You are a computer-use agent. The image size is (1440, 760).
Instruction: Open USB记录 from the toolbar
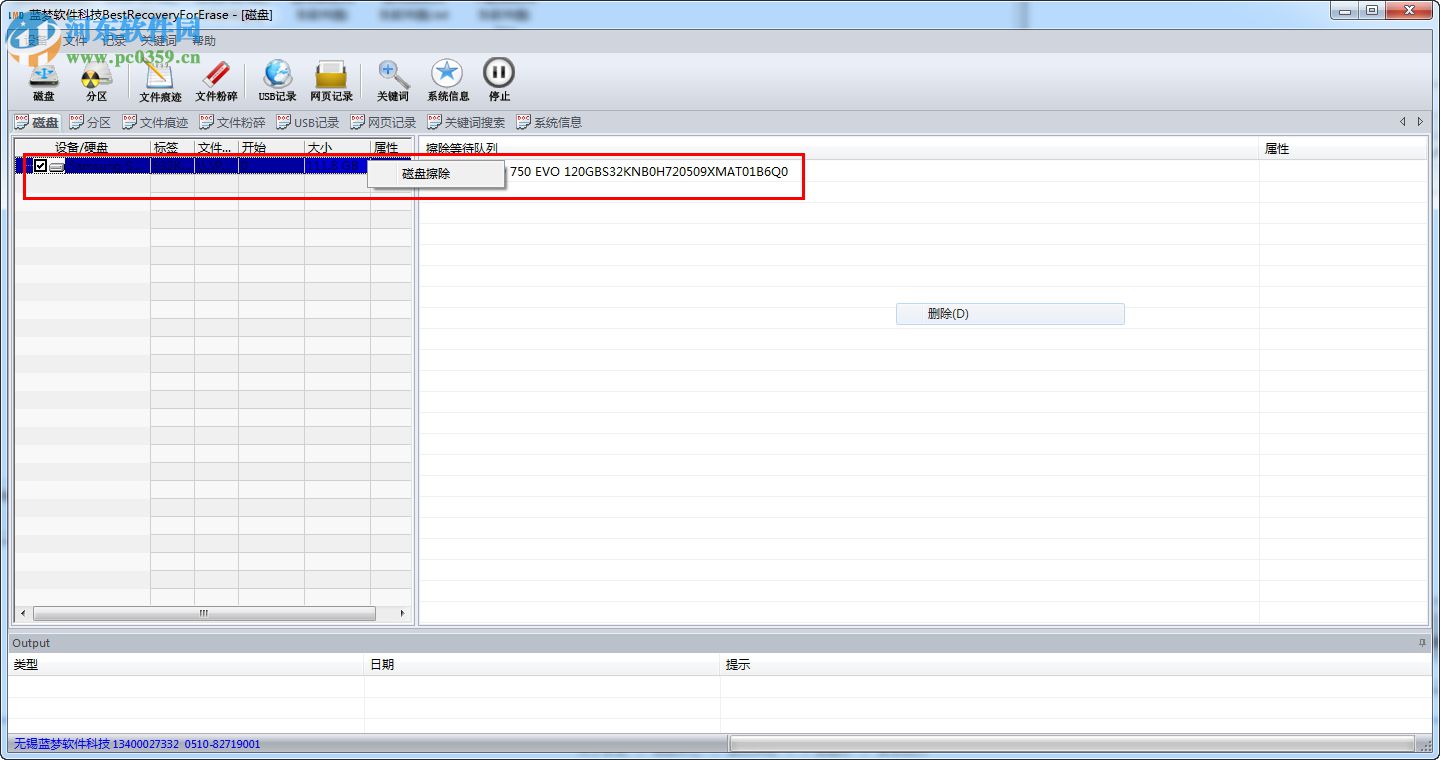(277, 80)
